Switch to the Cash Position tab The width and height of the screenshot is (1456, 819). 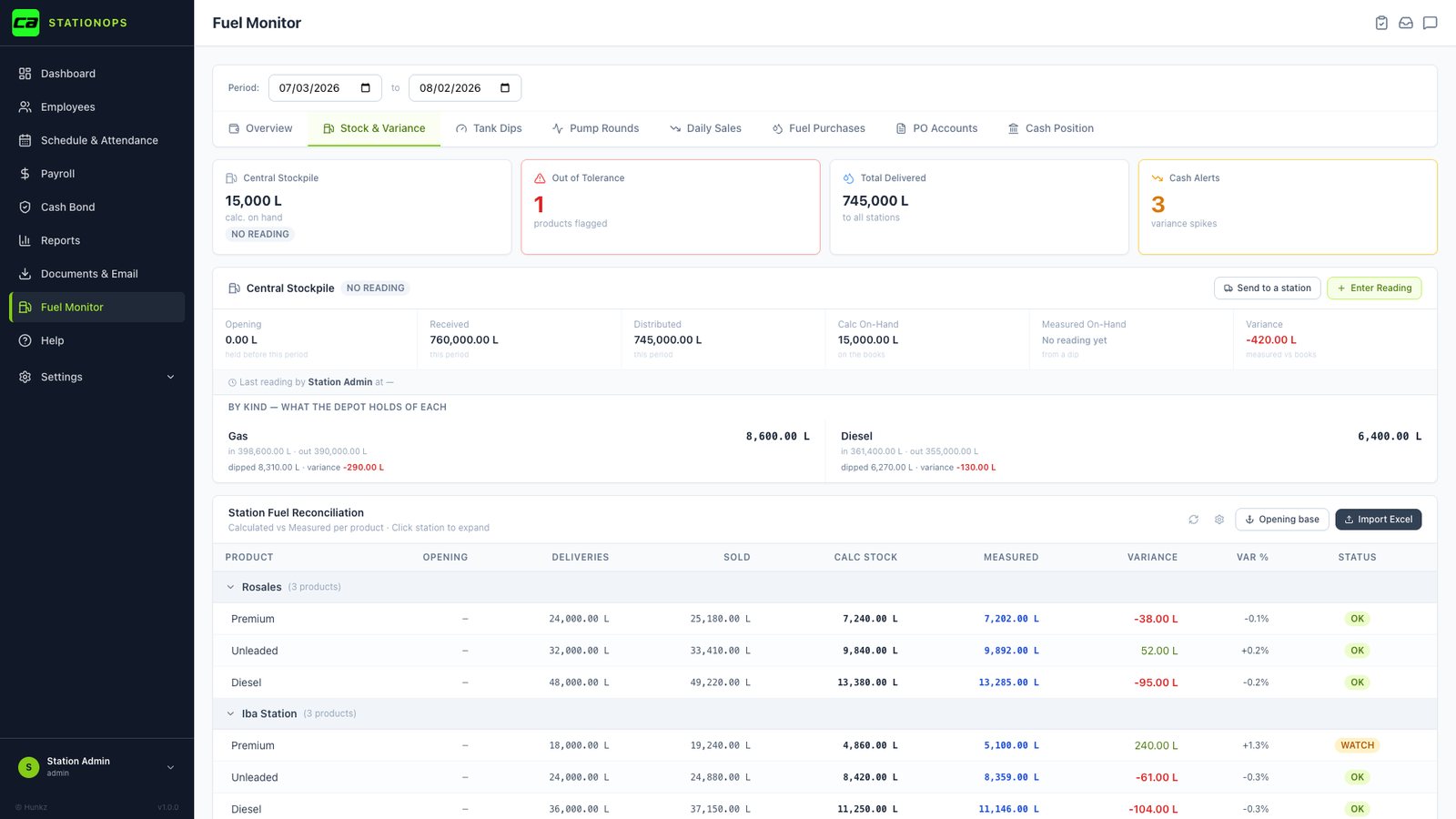tap(1051, 128)
